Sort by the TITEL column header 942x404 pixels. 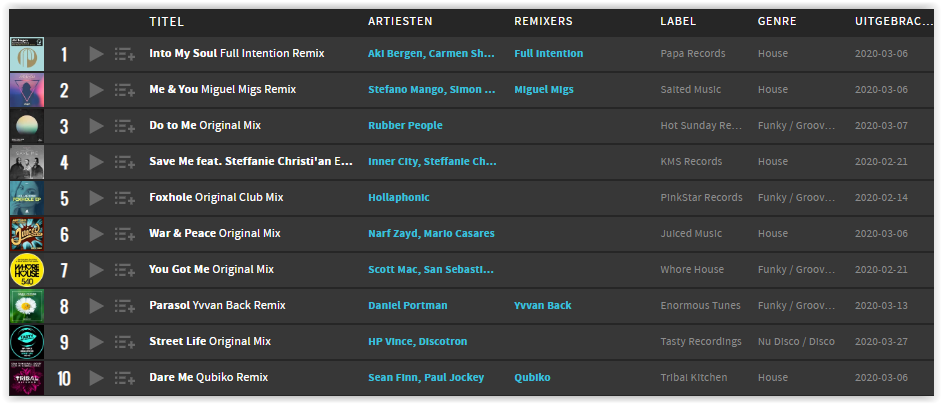166,22
